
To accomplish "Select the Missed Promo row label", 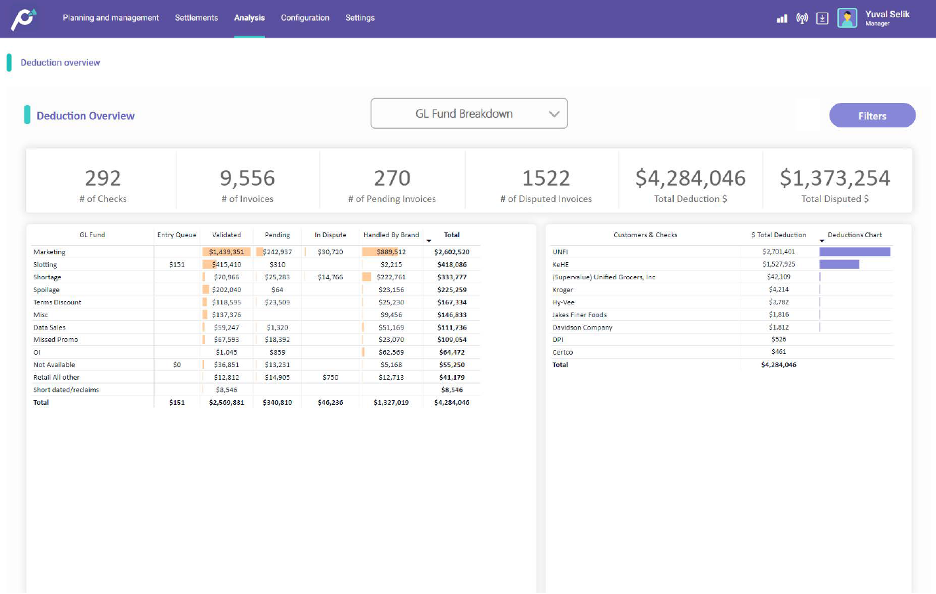I will [x=56, y=340].
